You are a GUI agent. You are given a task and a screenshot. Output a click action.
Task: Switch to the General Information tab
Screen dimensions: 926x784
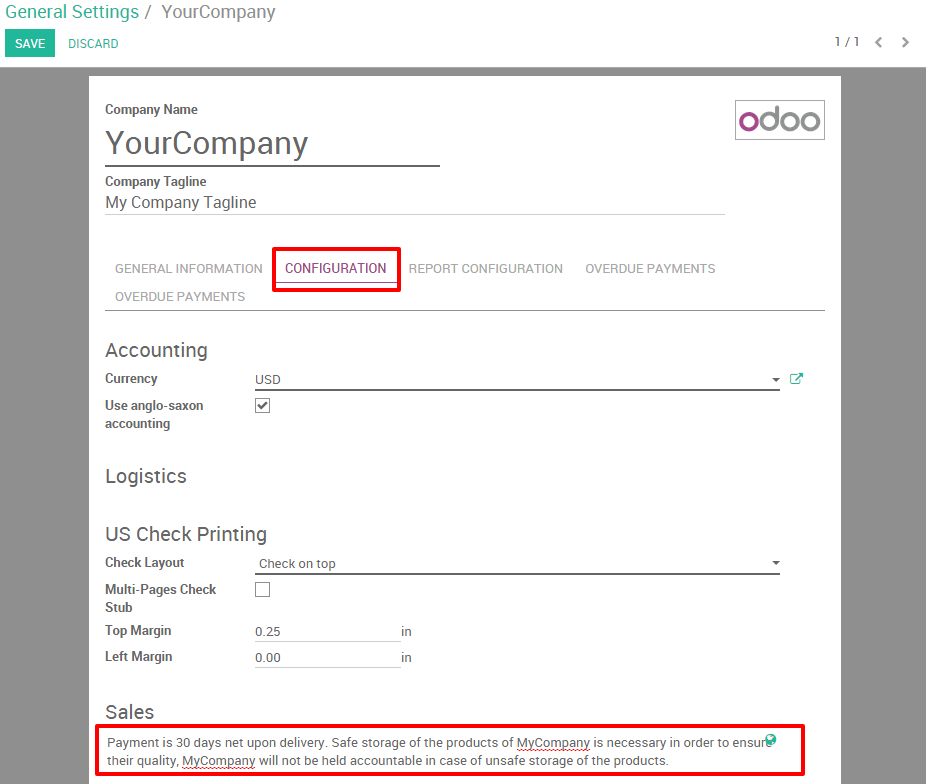point(189,269)
